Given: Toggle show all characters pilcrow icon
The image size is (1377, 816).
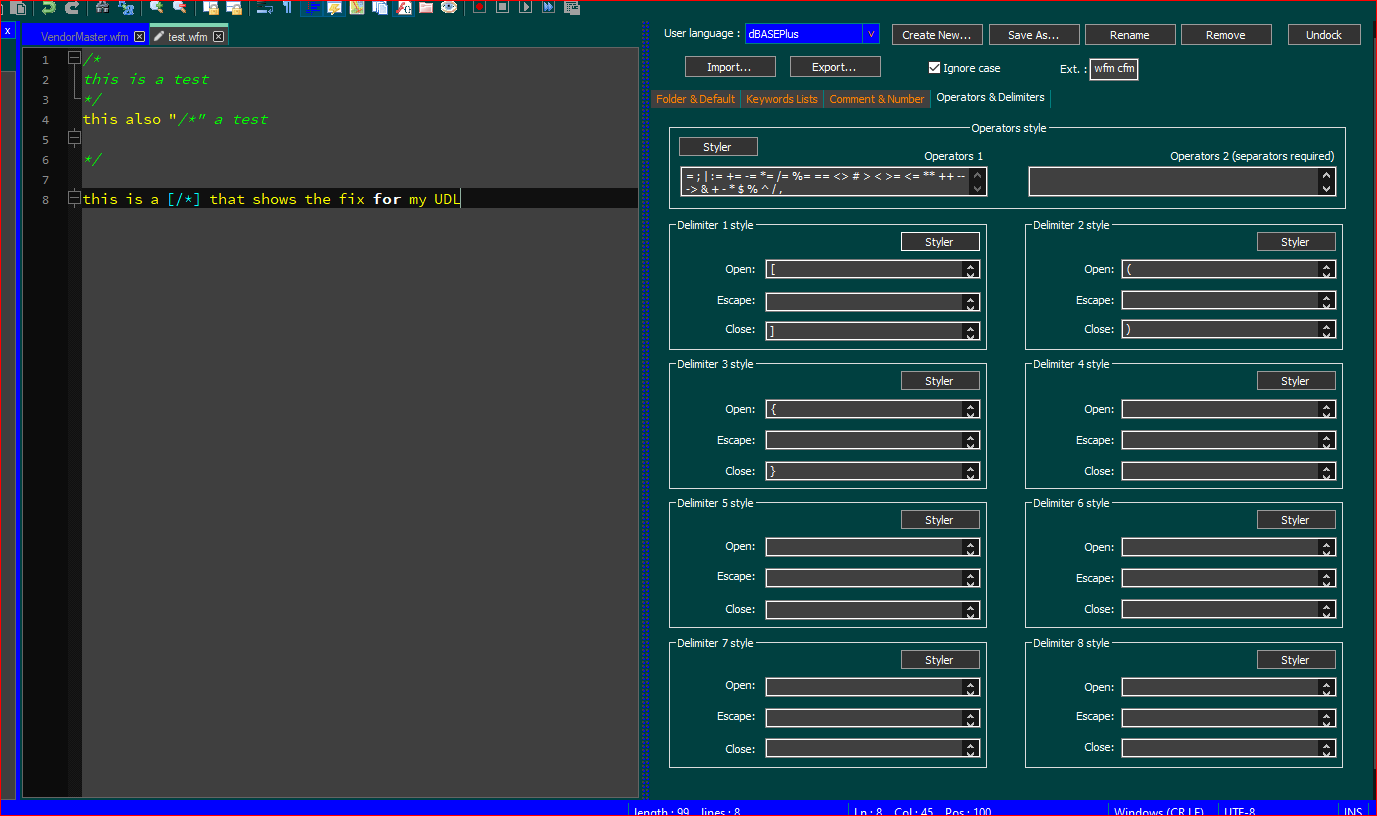Looking at the screenshot, I should click(x=288, y=7).
